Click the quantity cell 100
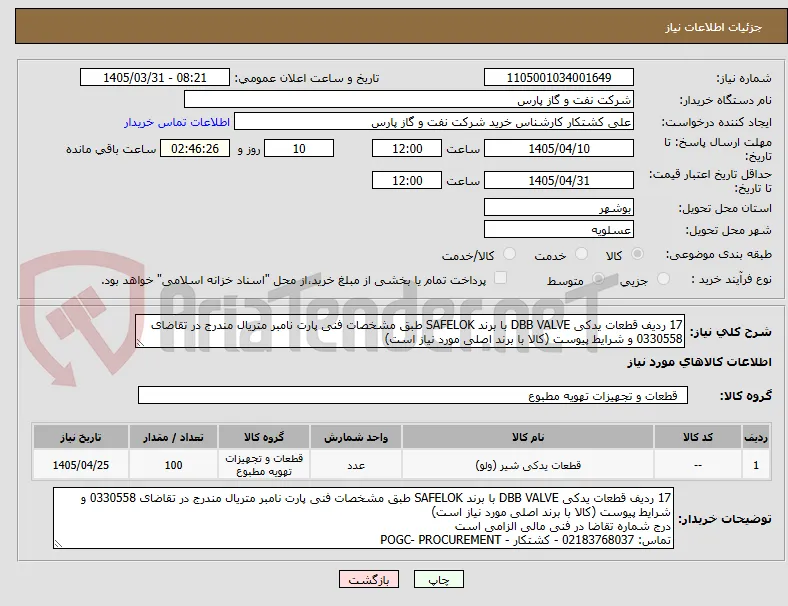Viewport: 788px width, 606px height. coord(173,465)
